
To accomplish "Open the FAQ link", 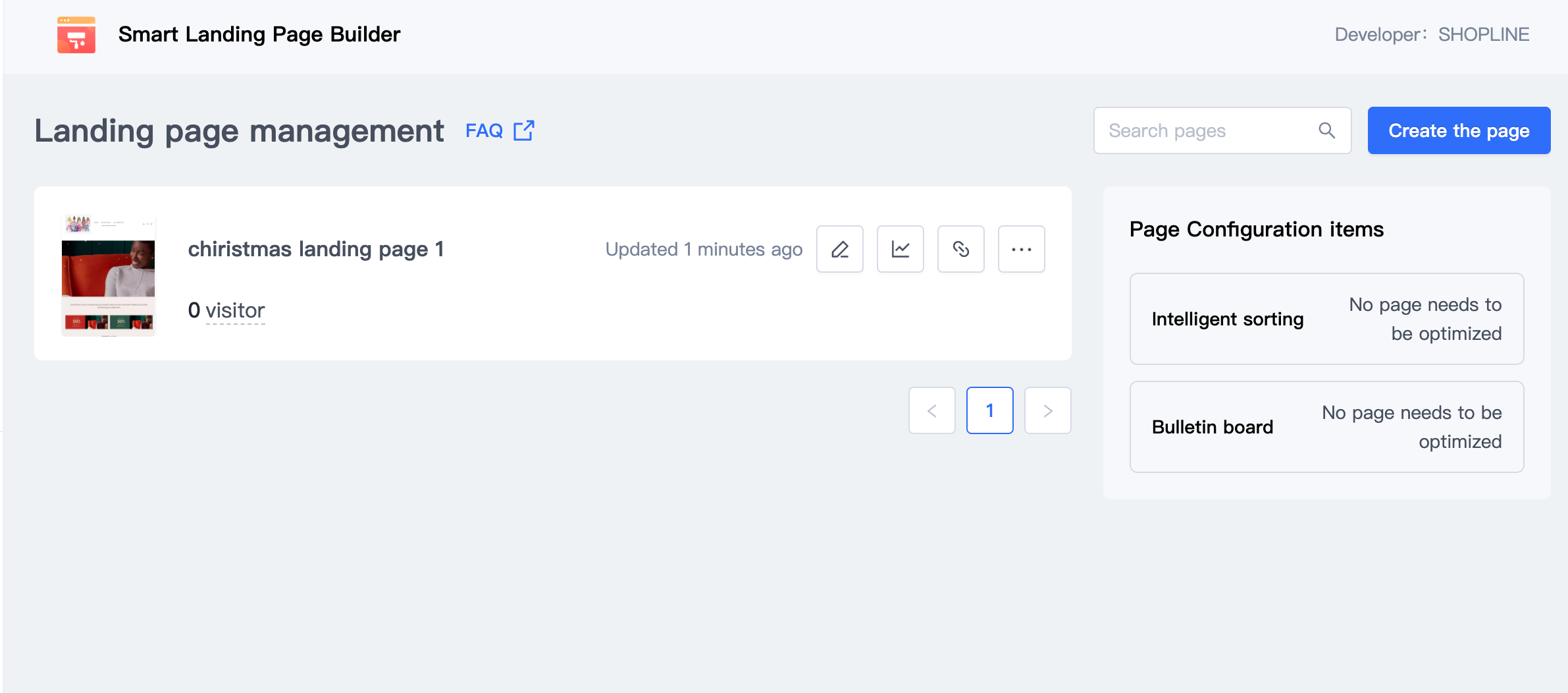I will tap(484, 130).
